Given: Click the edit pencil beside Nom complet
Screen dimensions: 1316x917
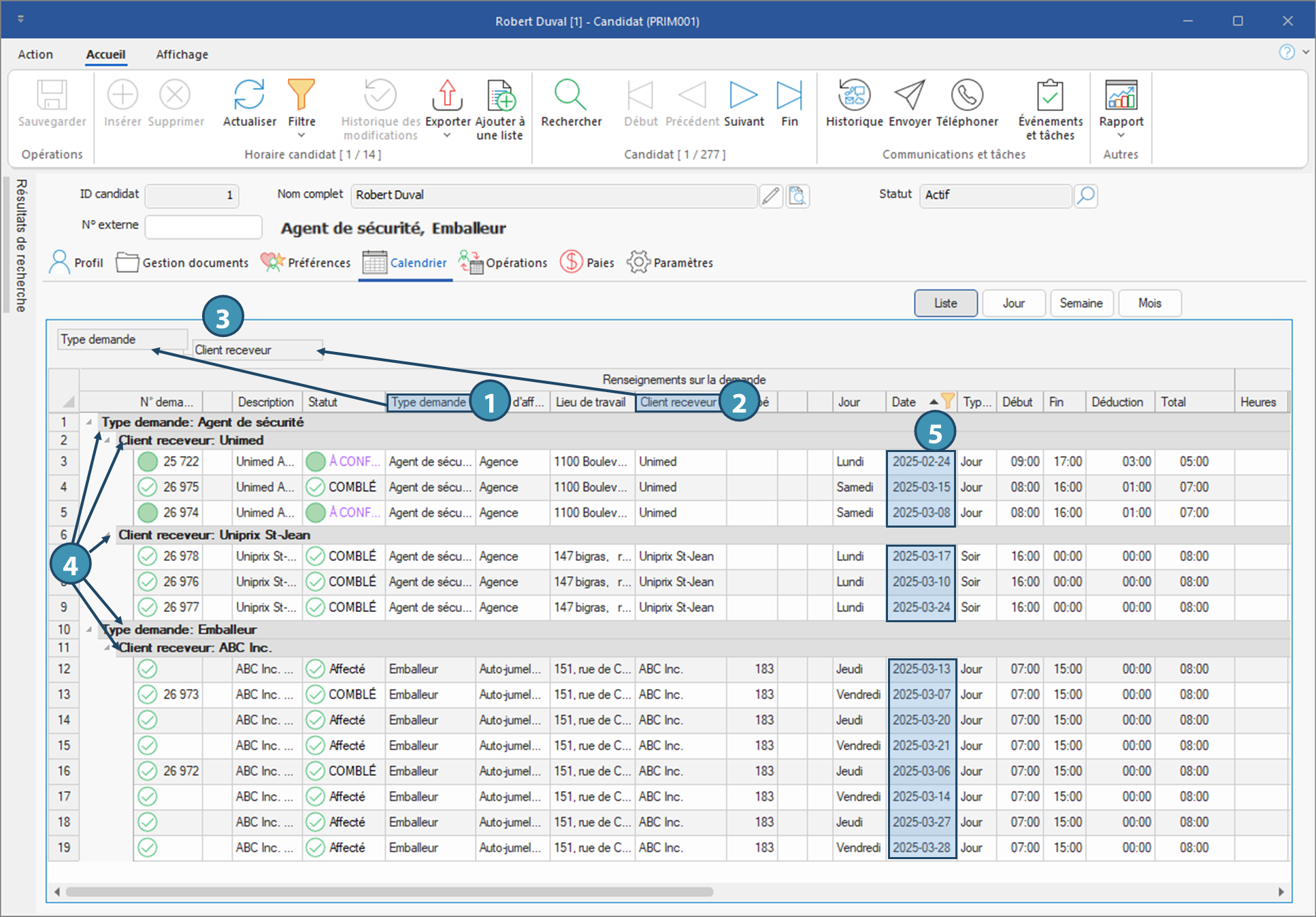Looking at the screenshot, I should (x=770, y=196).
